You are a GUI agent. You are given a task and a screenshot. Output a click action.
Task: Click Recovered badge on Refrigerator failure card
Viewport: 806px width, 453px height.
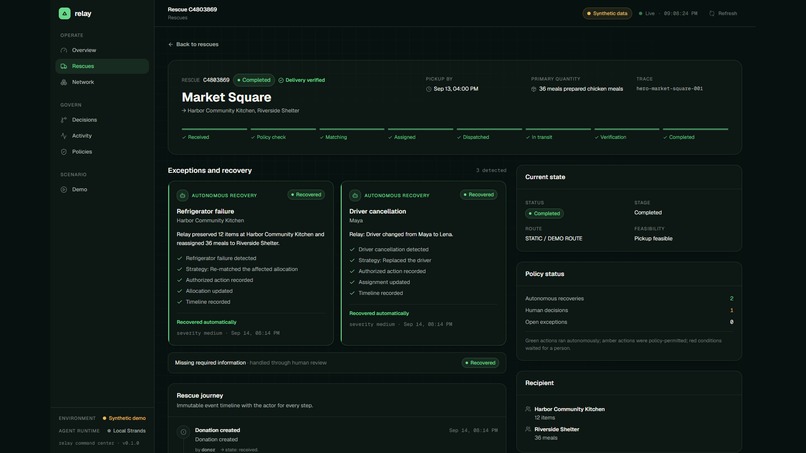click(x=306, y=195)
